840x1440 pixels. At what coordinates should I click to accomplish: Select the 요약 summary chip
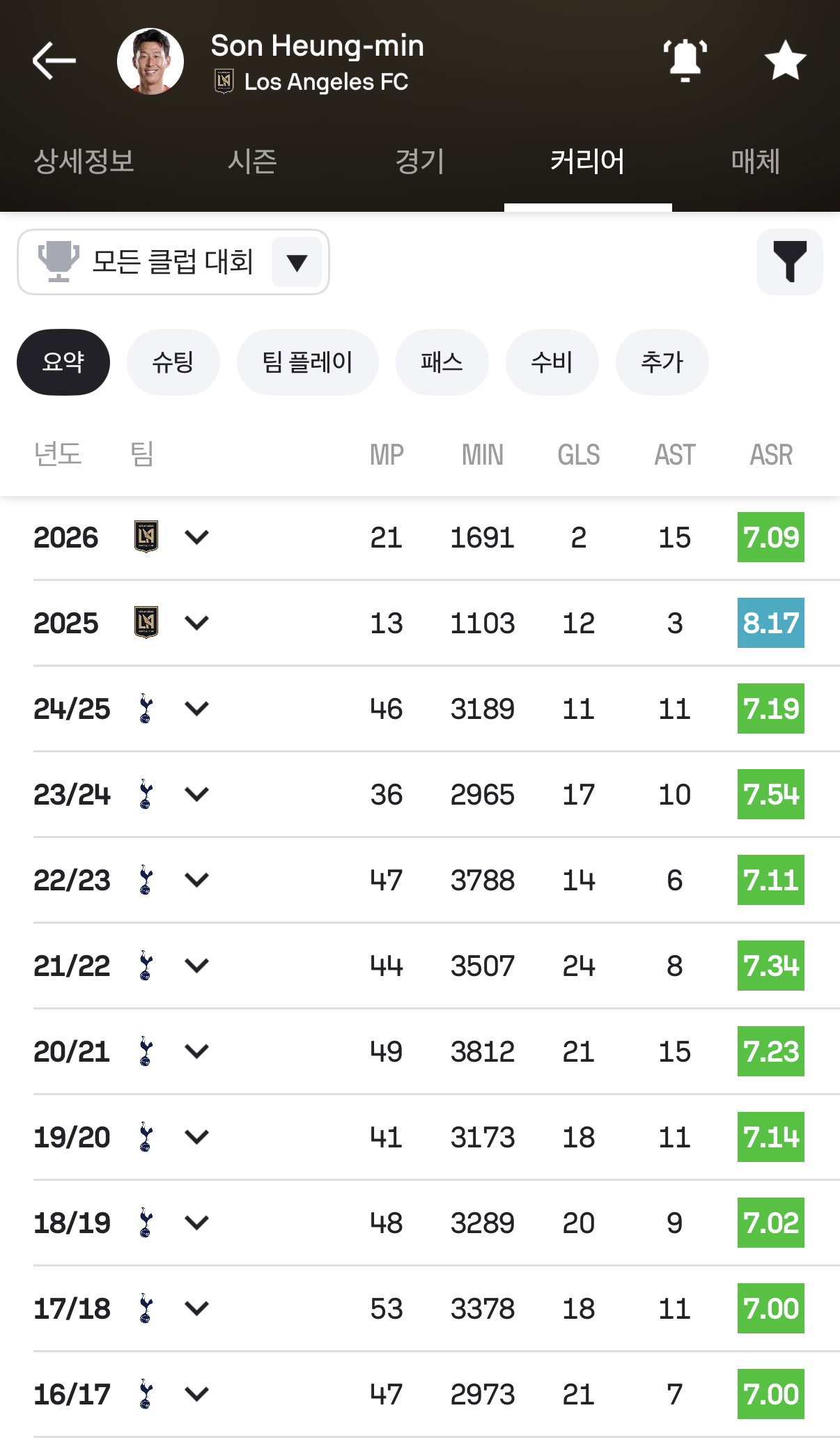63,362
